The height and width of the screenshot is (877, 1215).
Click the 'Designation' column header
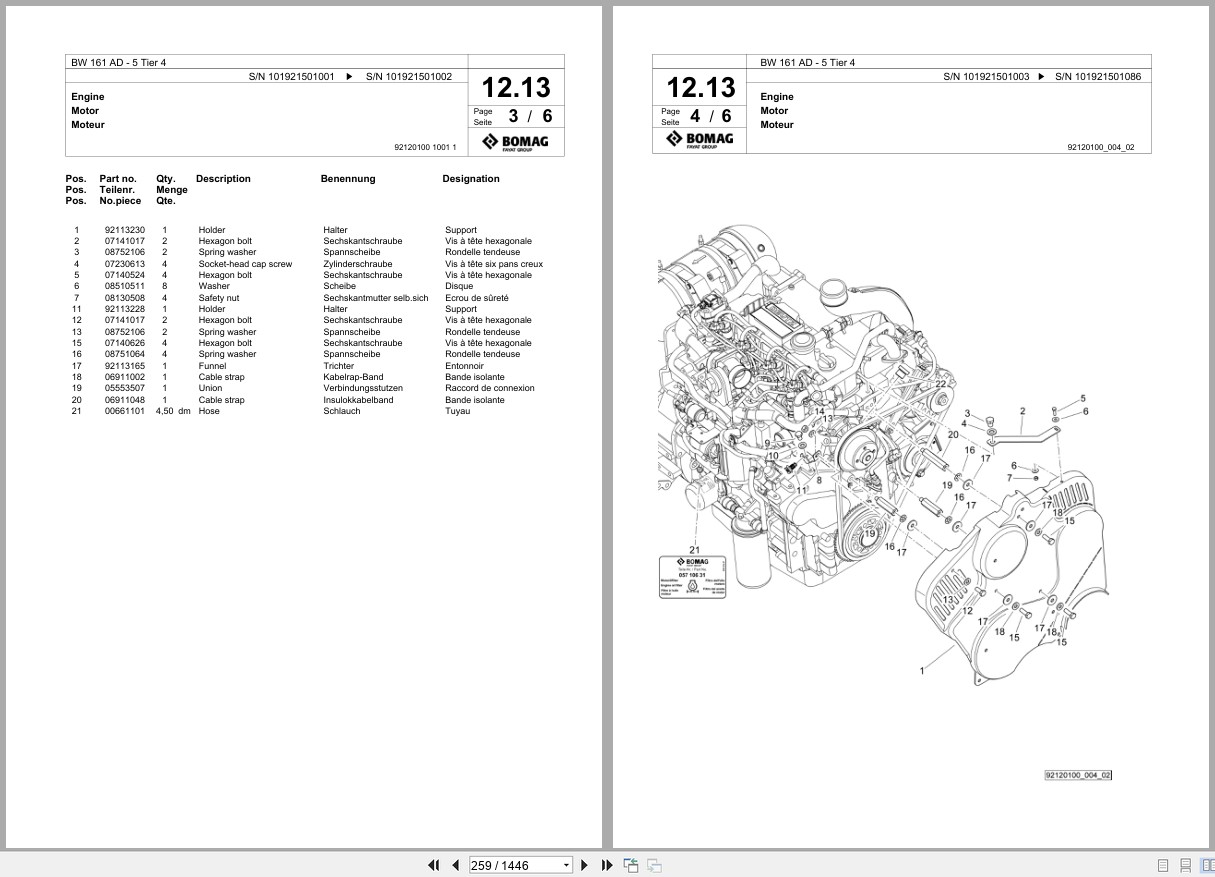point(471,179)
